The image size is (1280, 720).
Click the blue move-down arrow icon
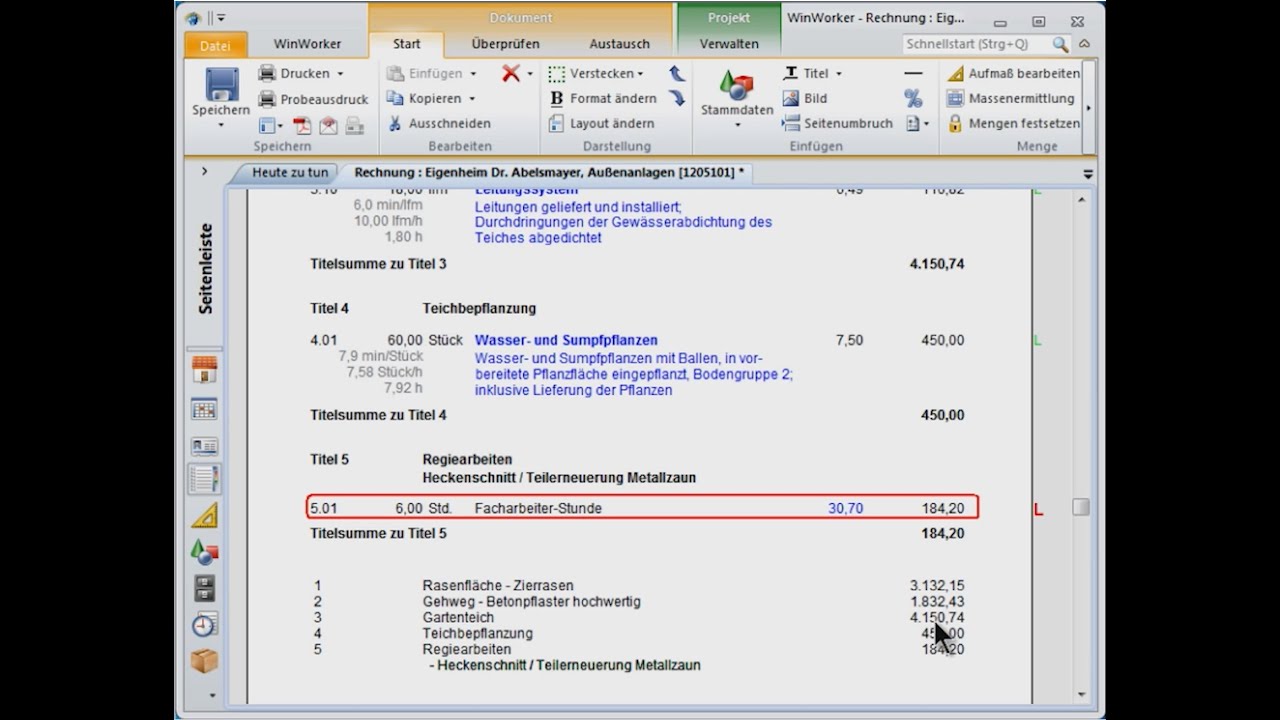677,98
